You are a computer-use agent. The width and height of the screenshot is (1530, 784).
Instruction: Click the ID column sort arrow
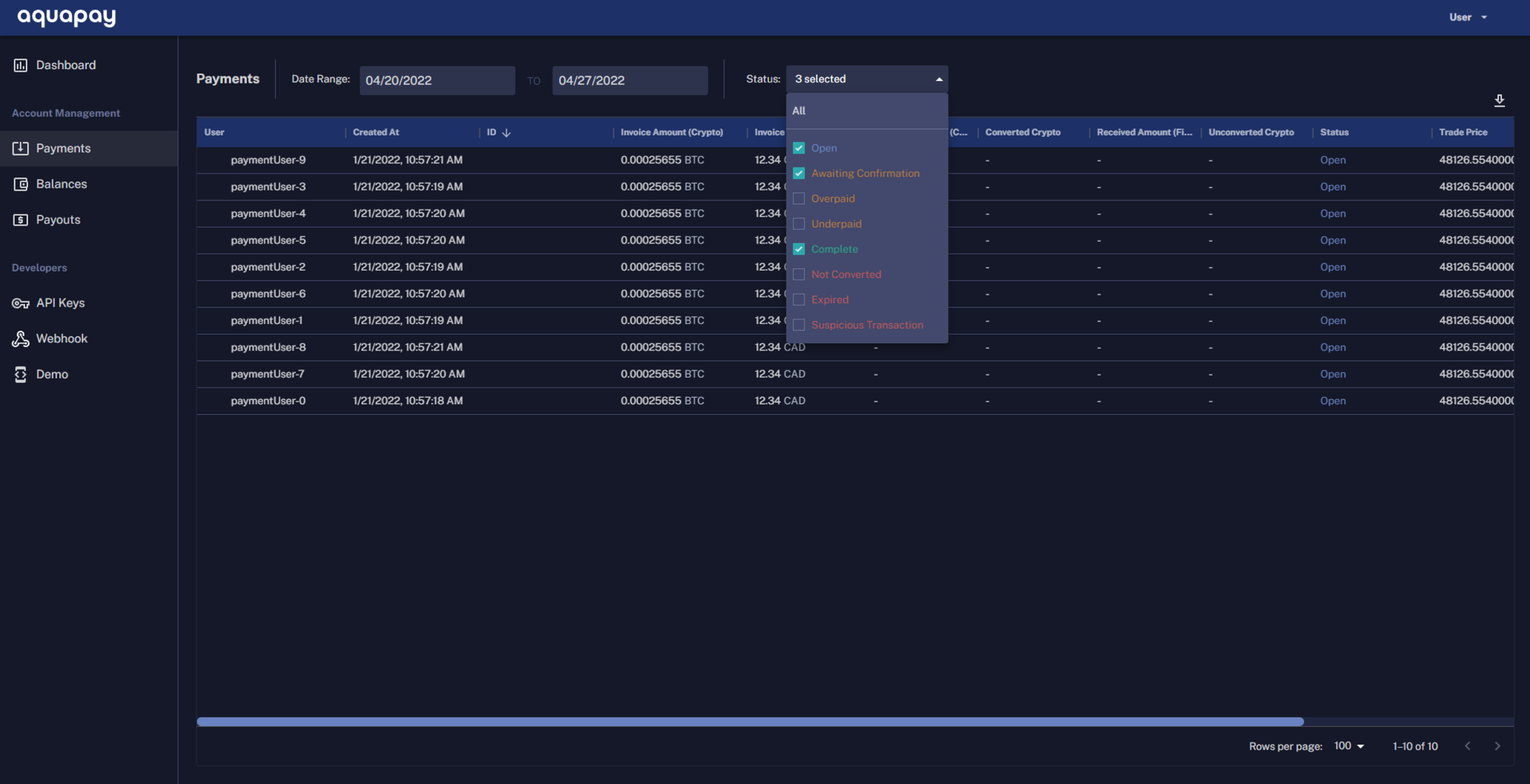coord(506,133)
